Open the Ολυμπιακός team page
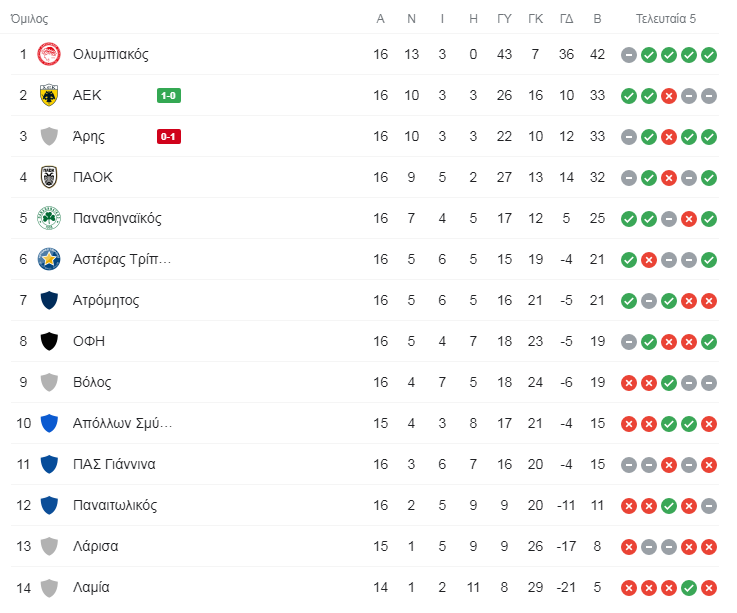The image size is (737, 613). (110, 54)
